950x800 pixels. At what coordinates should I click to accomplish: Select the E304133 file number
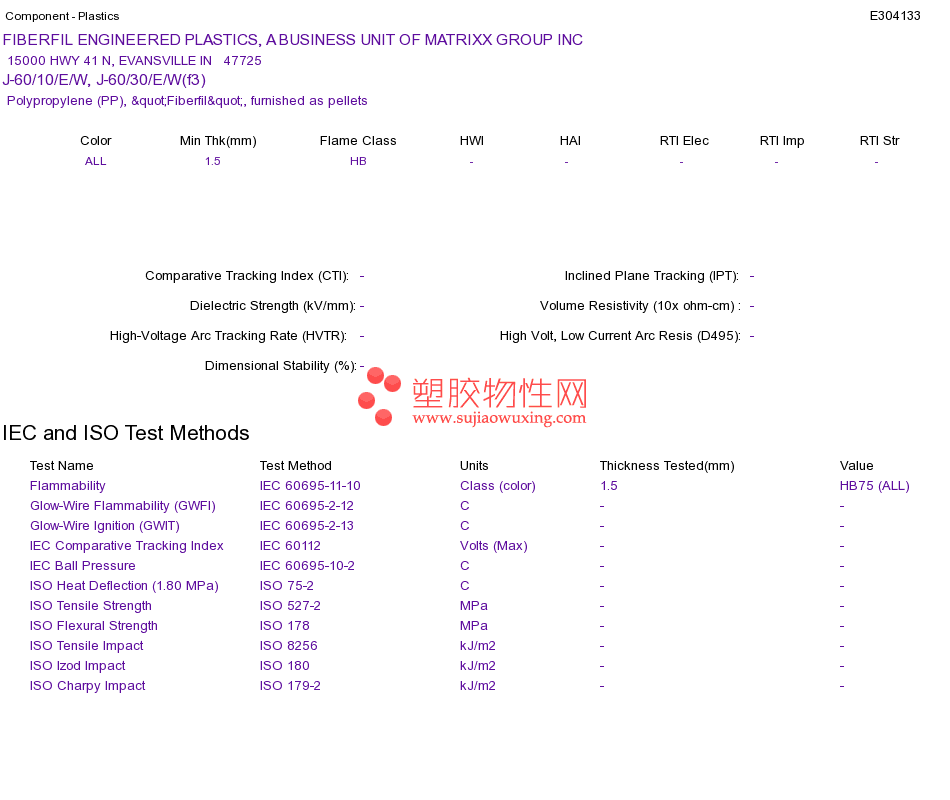[895, 16]
